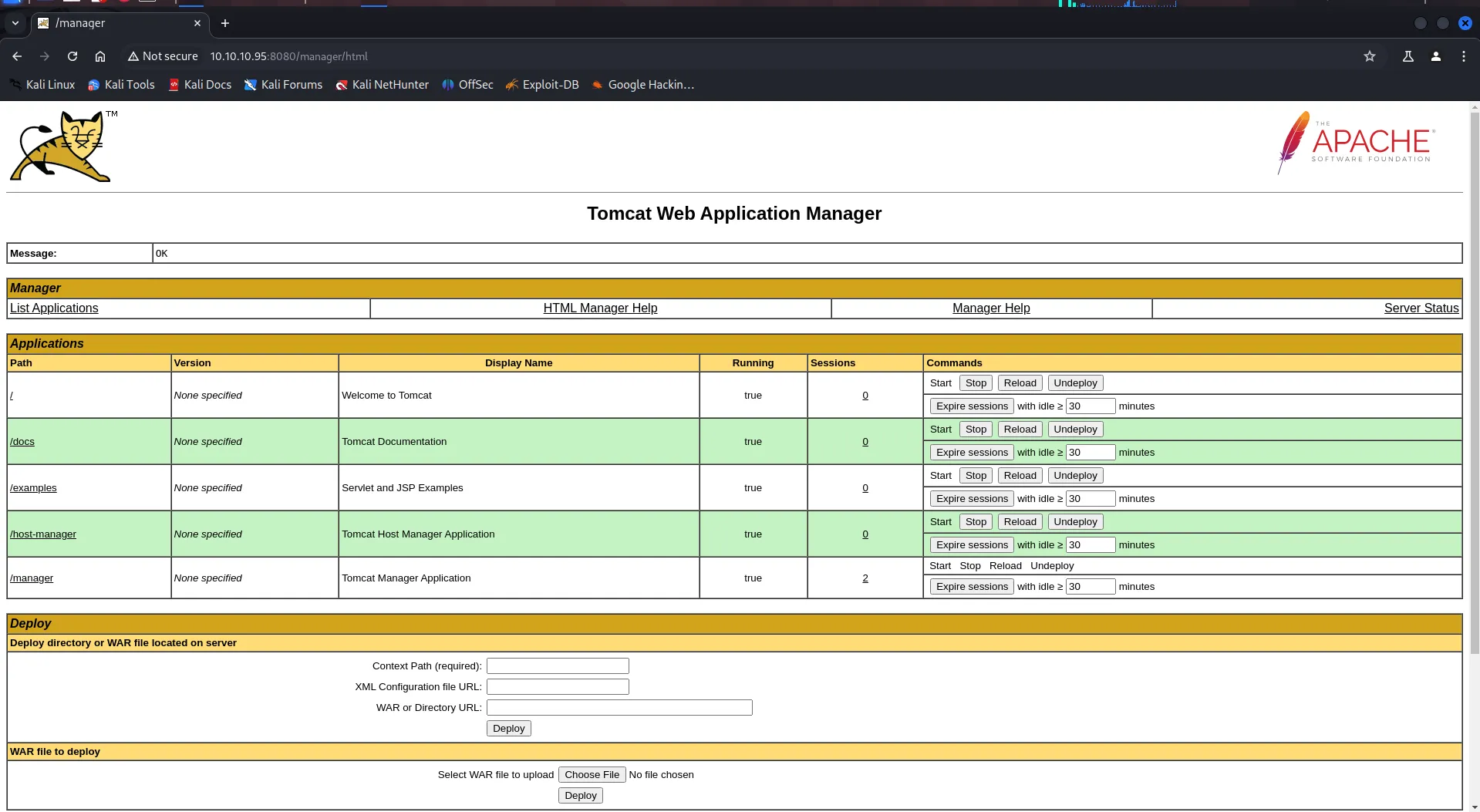This screenshot has height=812, width=1480.
Task: View Server Status
Action: (1421, 308)
